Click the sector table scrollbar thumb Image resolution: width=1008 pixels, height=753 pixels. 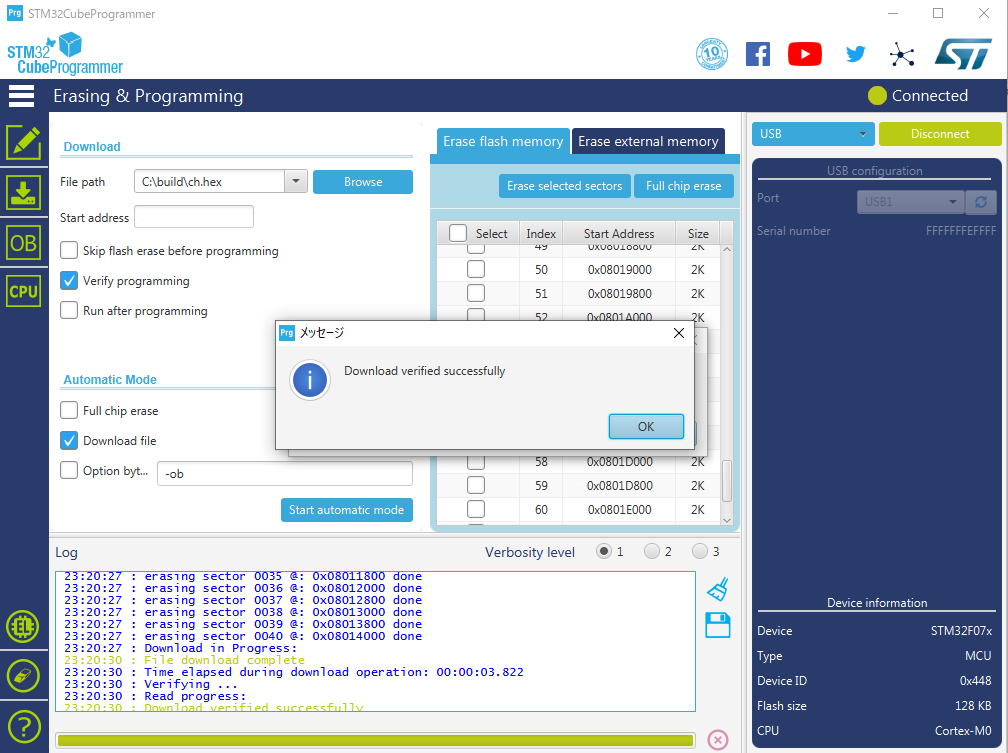[727, 481]
